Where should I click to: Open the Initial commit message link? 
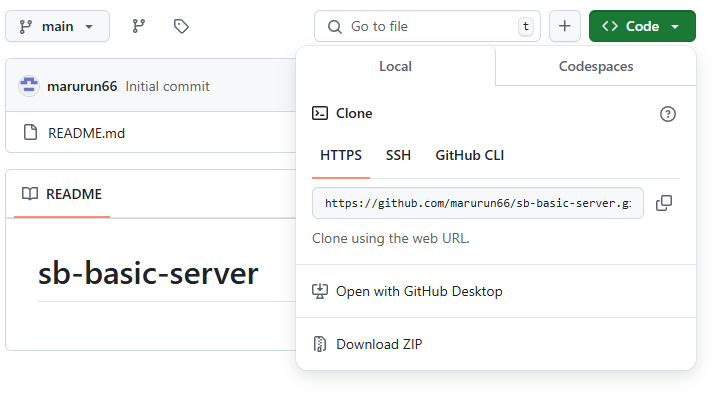pyautogui.click(x=167, y=86)
